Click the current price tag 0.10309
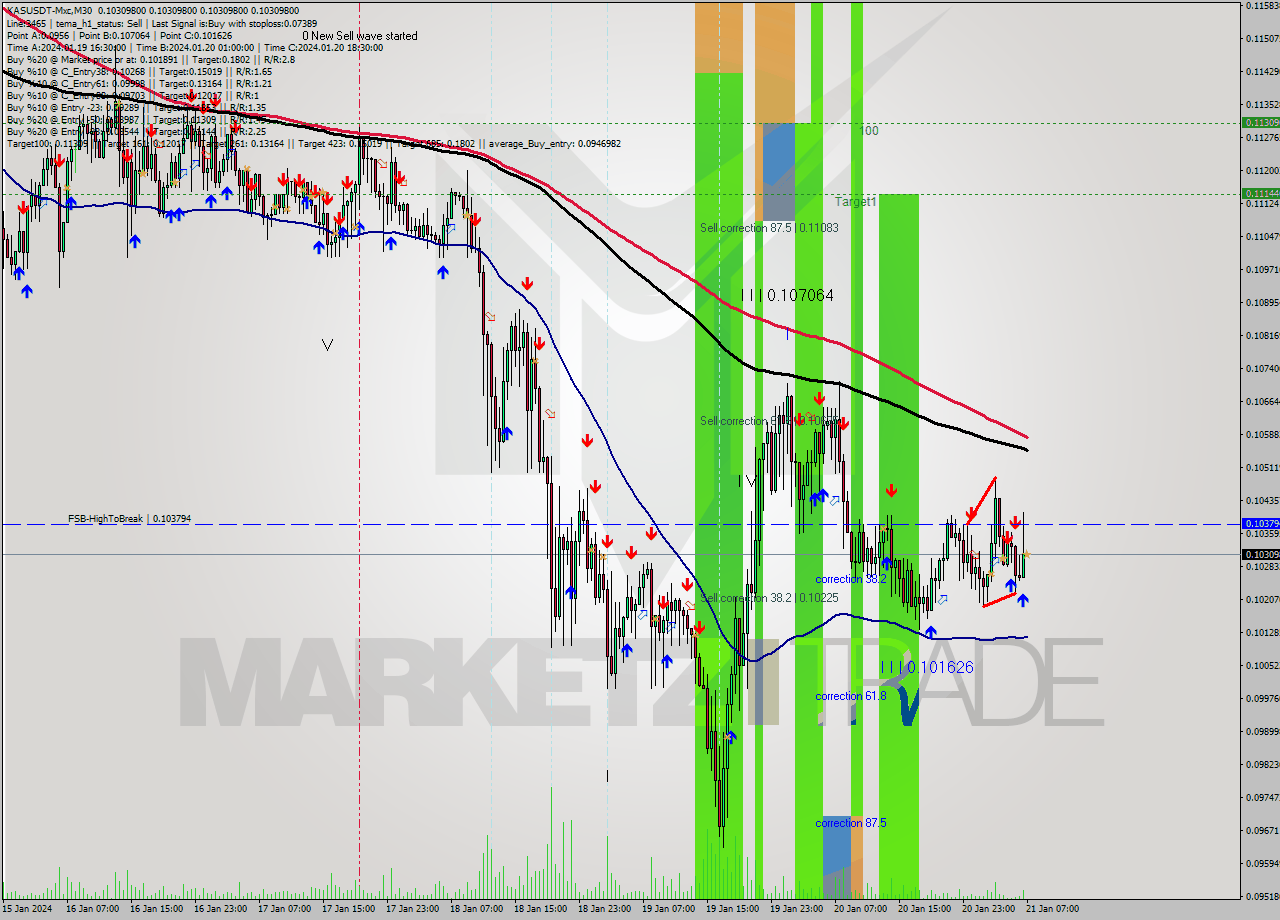1280x920 pixels. [x=1259, y=554]
